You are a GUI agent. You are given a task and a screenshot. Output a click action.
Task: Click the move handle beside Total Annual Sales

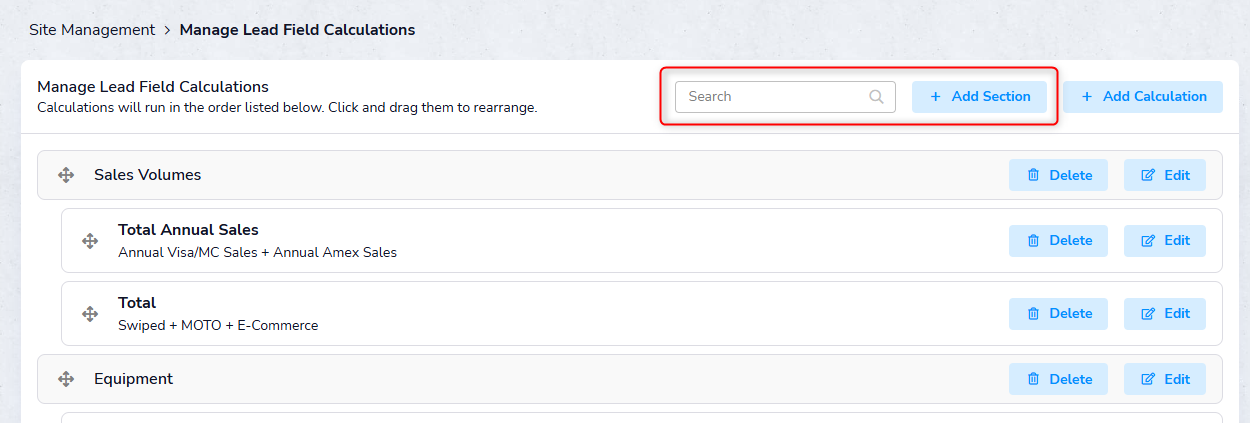(x=90, y=241)
